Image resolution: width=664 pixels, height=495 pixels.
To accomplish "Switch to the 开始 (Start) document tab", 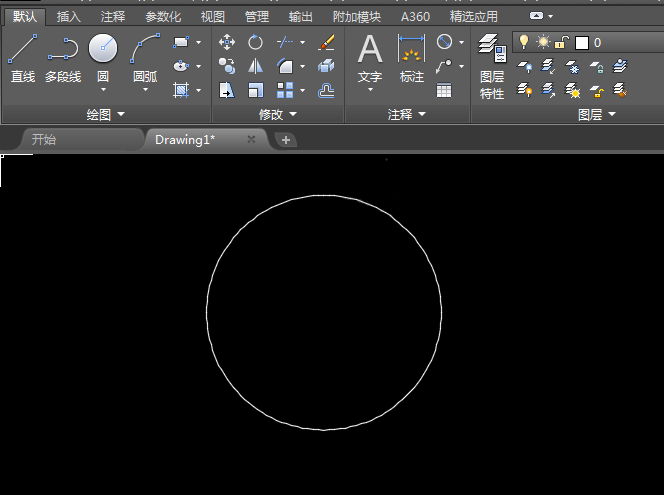I will (44, 140).
